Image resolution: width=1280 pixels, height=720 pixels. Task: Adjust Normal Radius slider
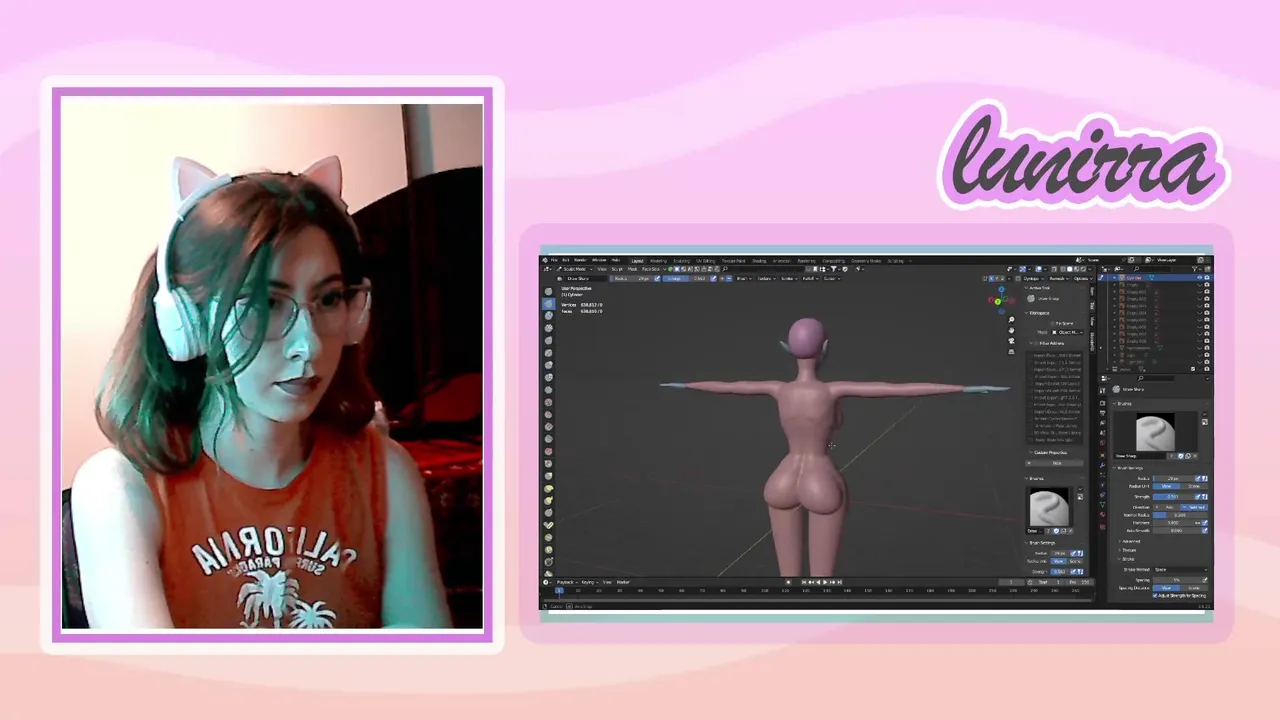point(1180,515)
